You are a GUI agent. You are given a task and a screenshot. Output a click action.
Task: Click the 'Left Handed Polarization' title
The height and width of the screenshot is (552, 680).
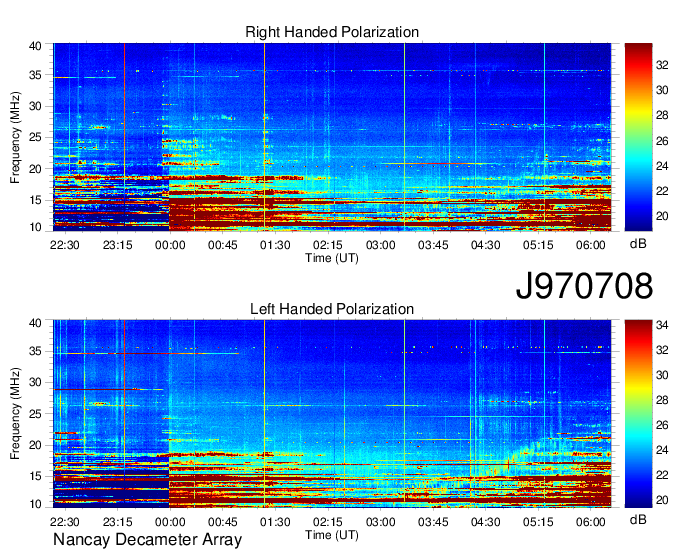(332, 309)
